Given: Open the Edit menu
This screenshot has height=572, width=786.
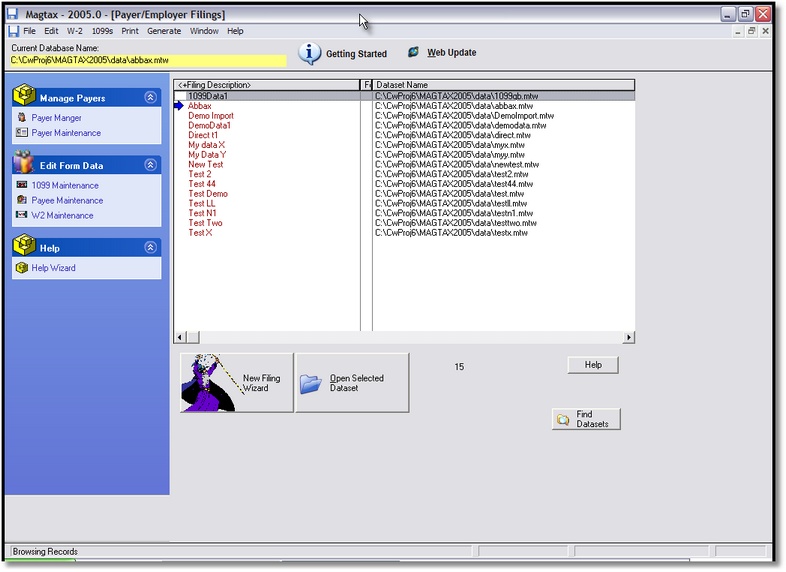Looking at the screenshot, I should coord(51,31).
